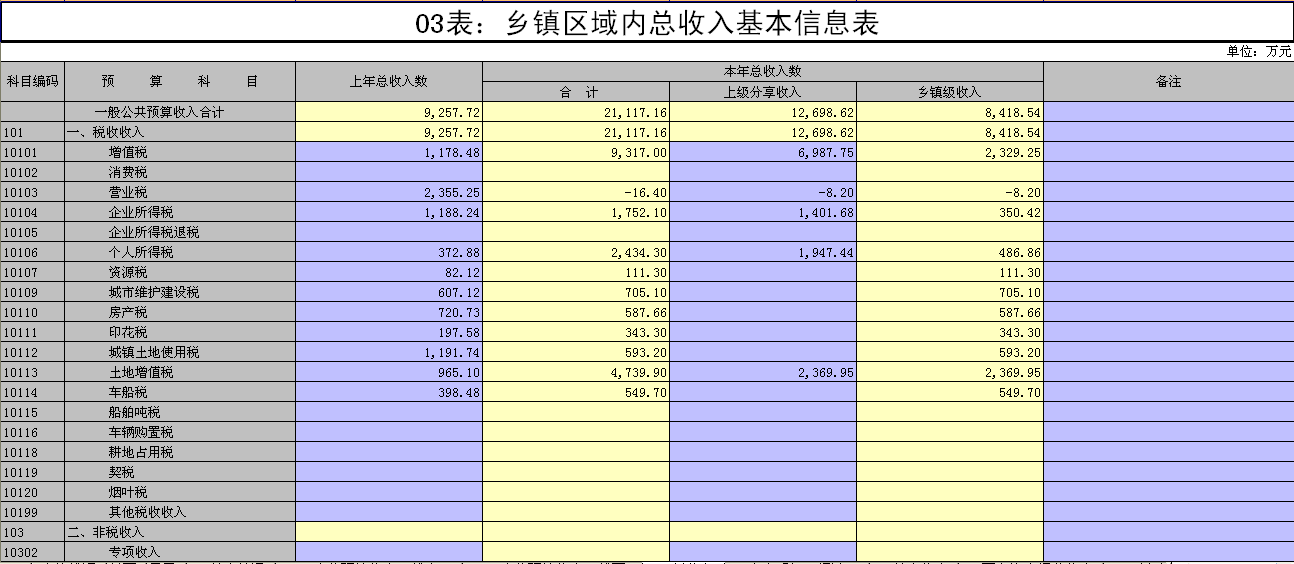Click the 消费税 row label

click(180, 172)
